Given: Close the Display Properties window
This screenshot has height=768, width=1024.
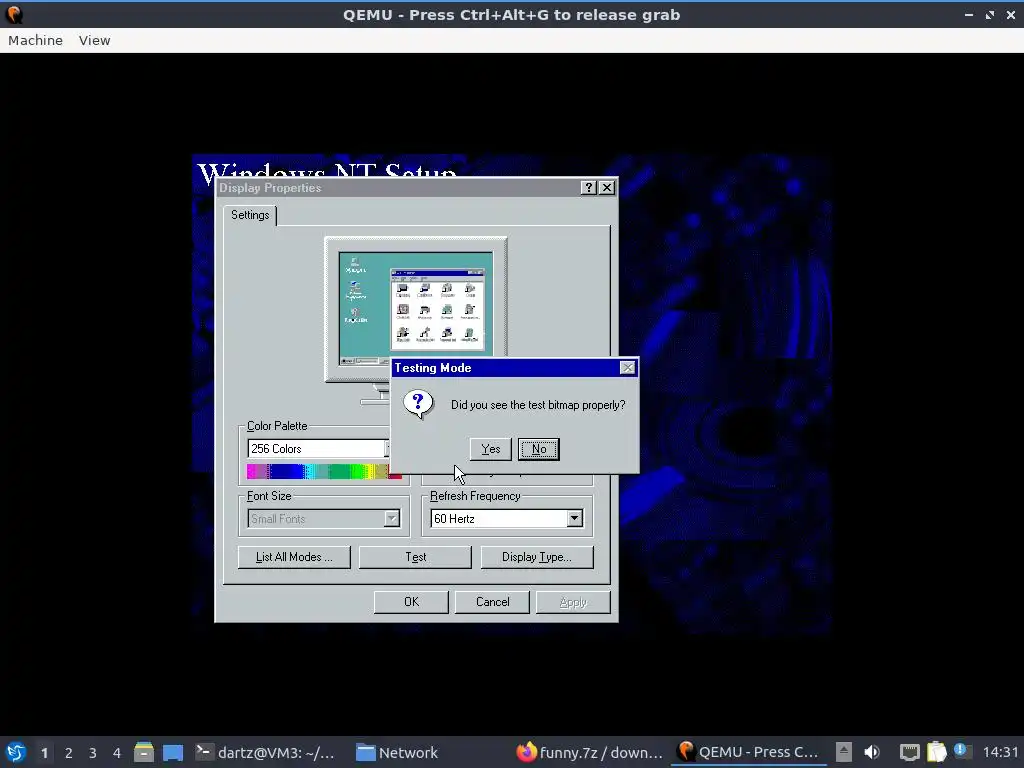Looking at the screenshot, I should tap(607, 187).
